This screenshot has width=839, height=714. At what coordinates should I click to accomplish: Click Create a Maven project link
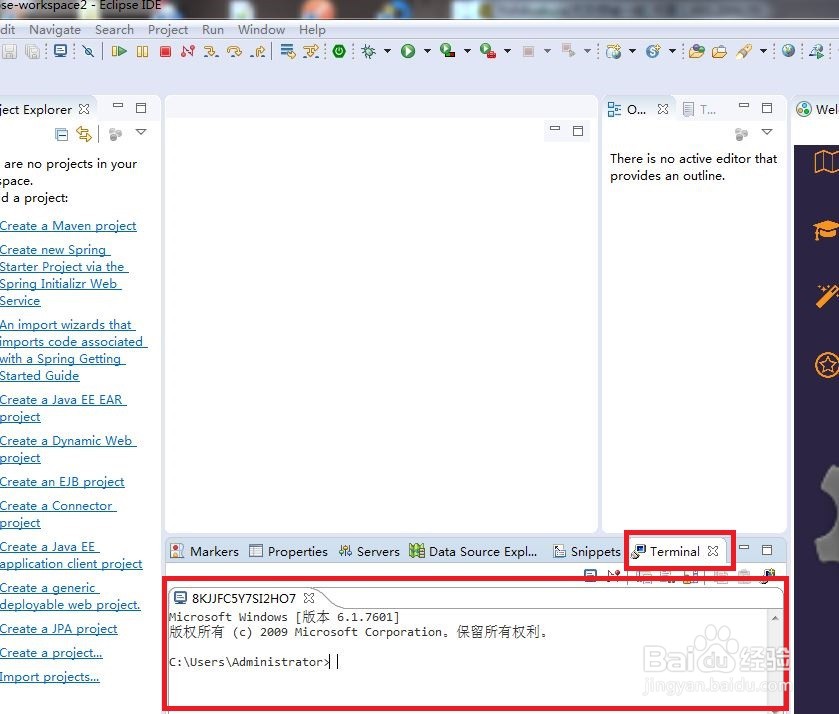click(x=68, y=226)
